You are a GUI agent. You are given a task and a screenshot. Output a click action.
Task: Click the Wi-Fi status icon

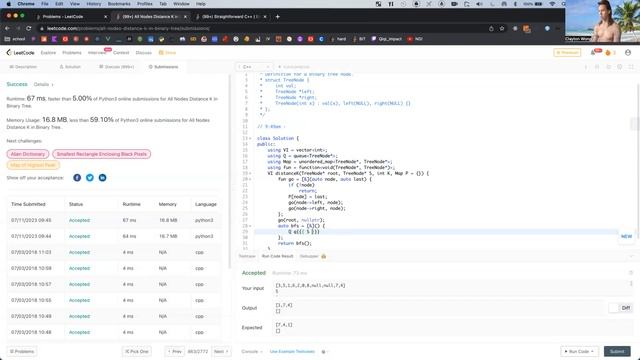pos(552,4)
